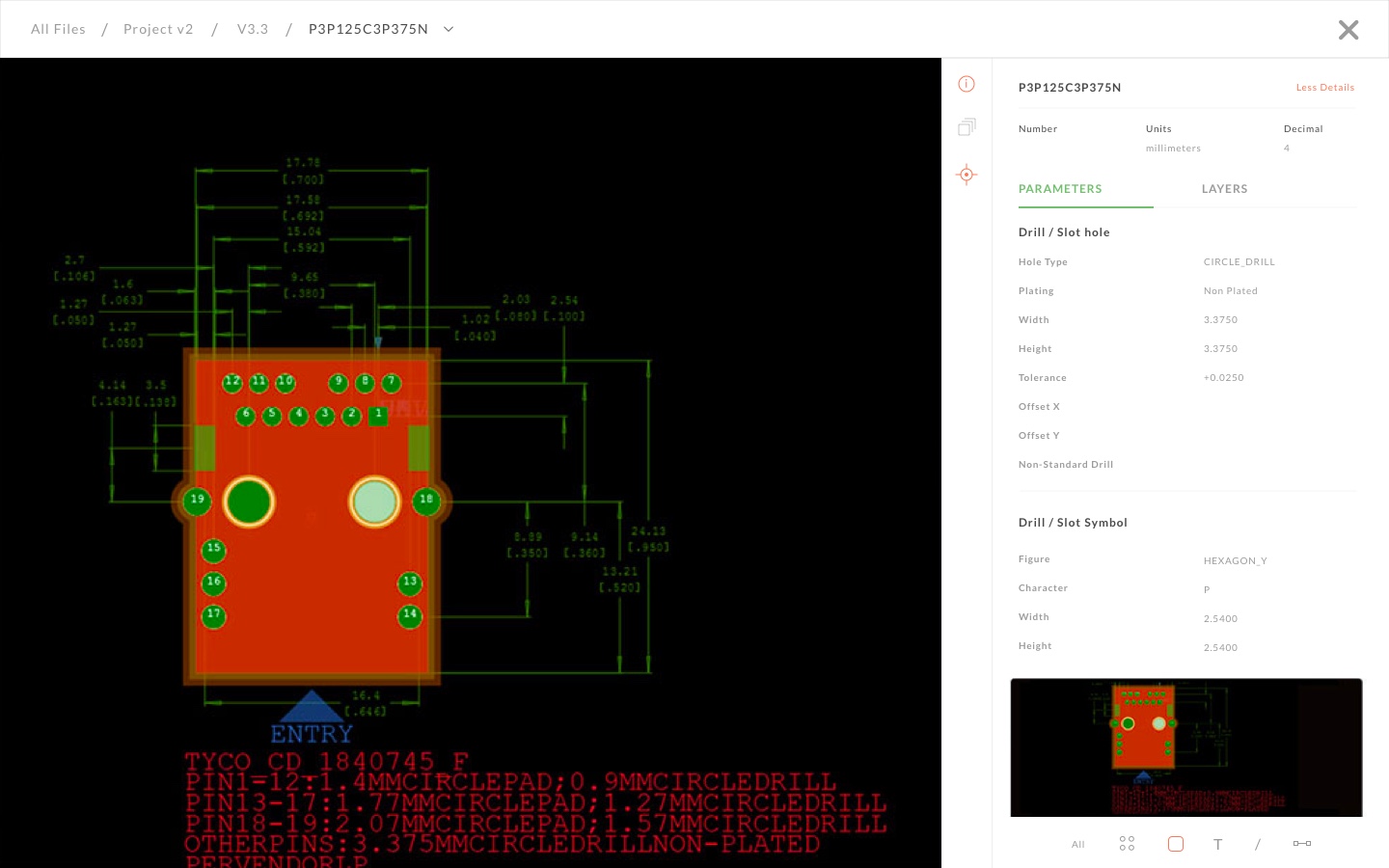
Task: Close the viewer with the X icon
Action: point(1348,30)
